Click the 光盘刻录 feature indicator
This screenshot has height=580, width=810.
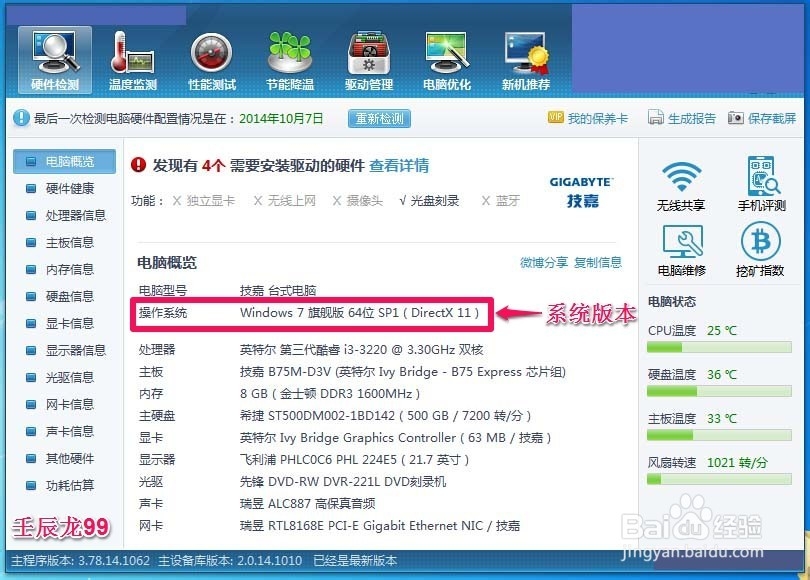(x=429, y=200)
